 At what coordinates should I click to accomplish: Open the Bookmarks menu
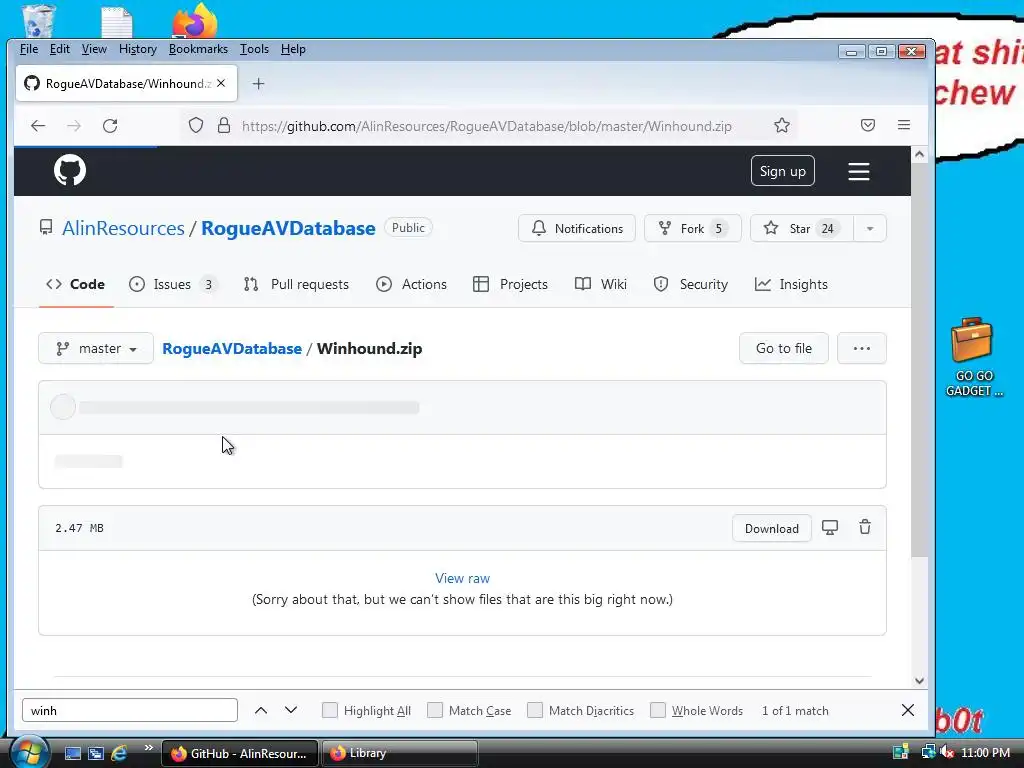click(x=198, y=49)
